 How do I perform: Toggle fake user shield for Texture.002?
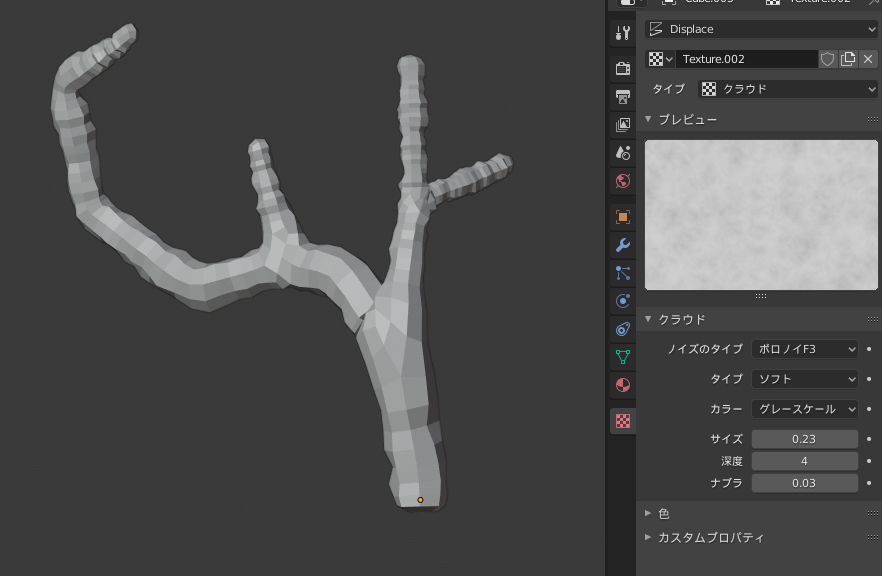coord(827,59)
